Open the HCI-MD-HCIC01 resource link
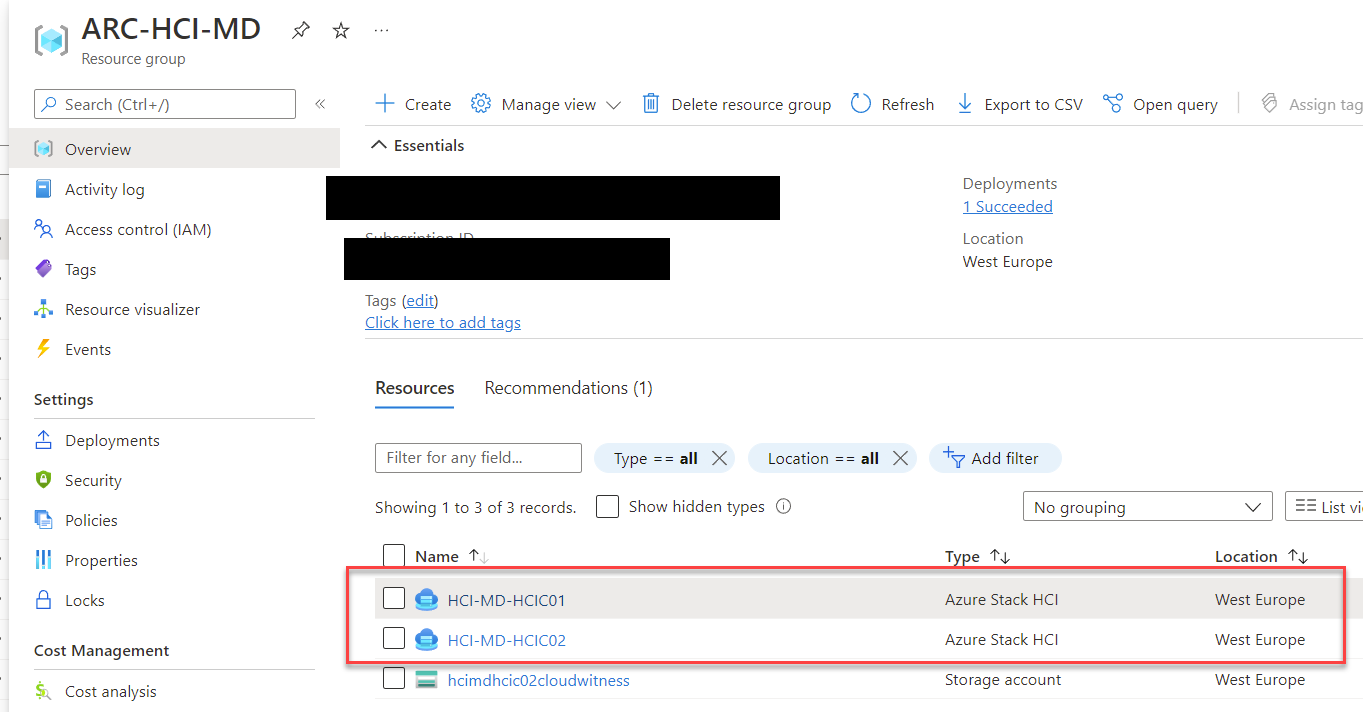The height and width of the screenshot is (712, 1363). coord(506,600)
